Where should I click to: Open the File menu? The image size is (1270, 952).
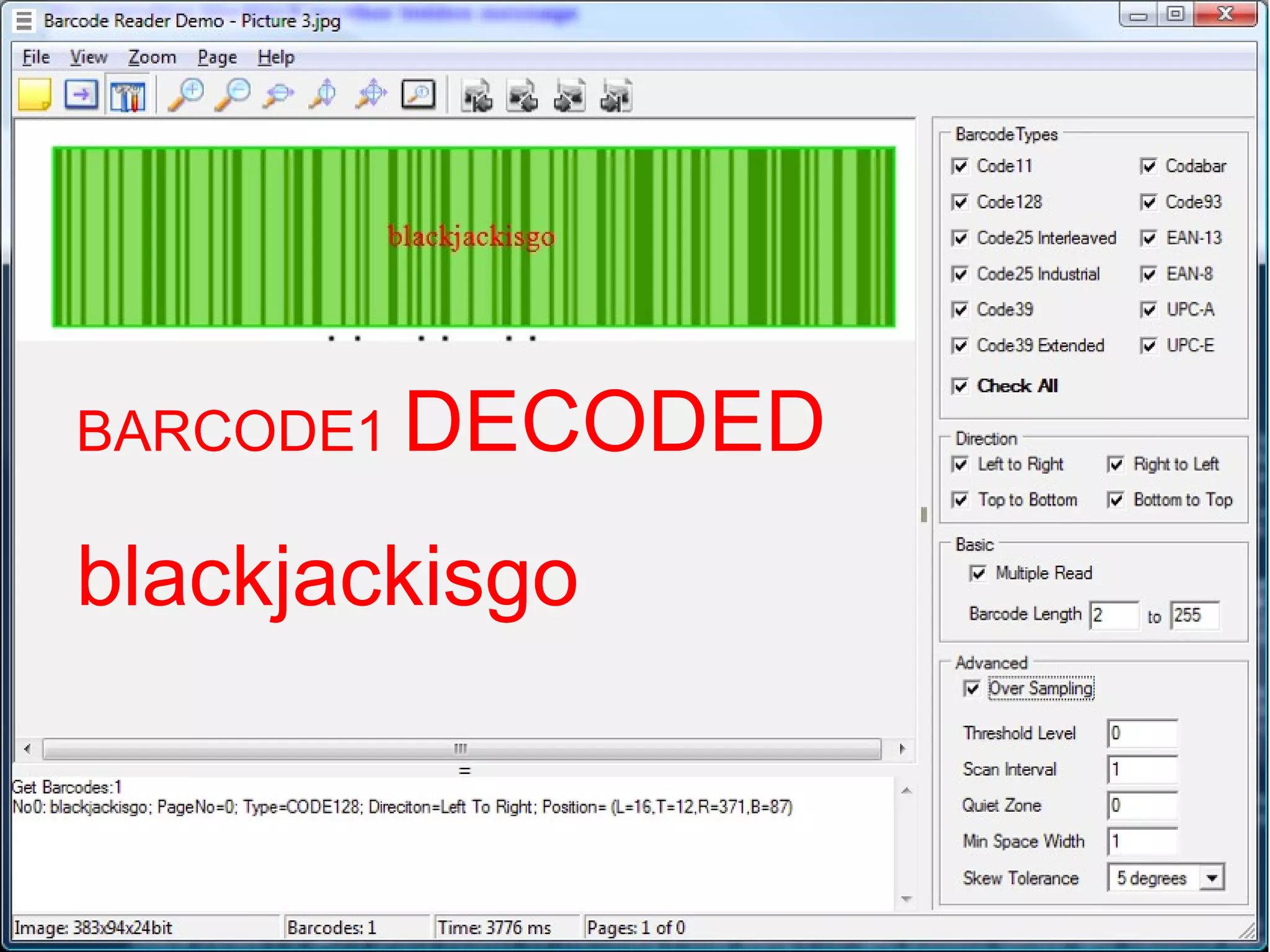click(x=36, y=57)
